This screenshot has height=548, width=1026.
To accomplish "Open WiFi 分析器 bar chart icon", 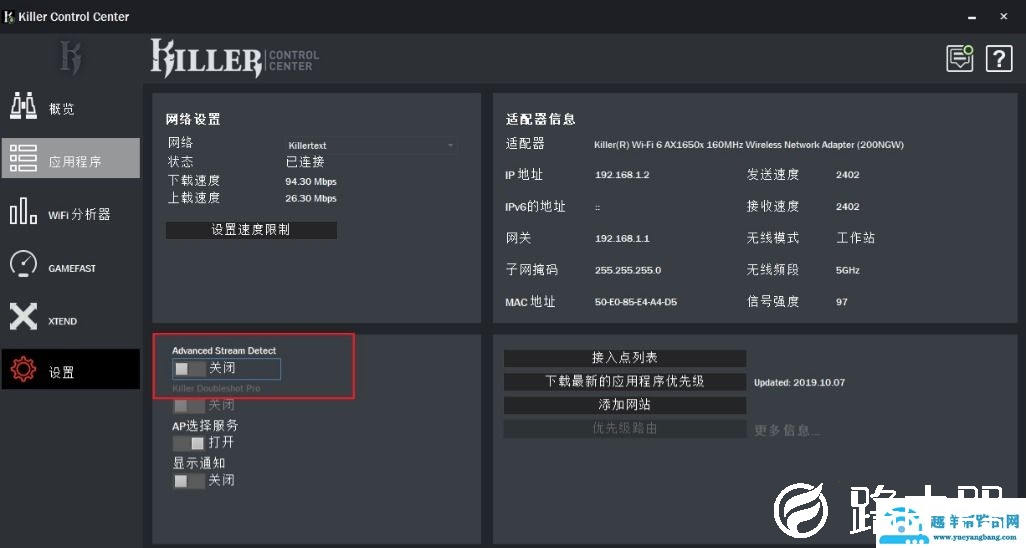I will click(24, 211).
